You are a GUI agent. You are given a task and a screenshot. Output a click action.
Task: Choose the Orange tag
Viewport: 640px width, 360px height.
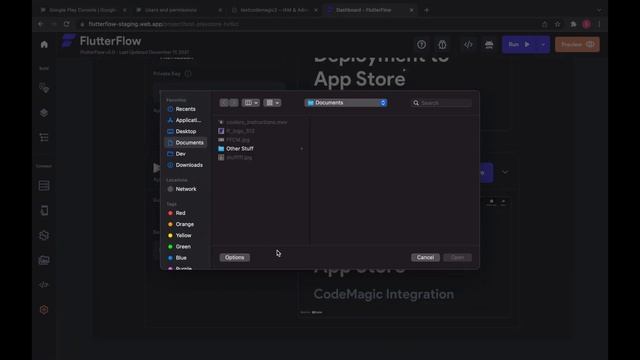180,224
